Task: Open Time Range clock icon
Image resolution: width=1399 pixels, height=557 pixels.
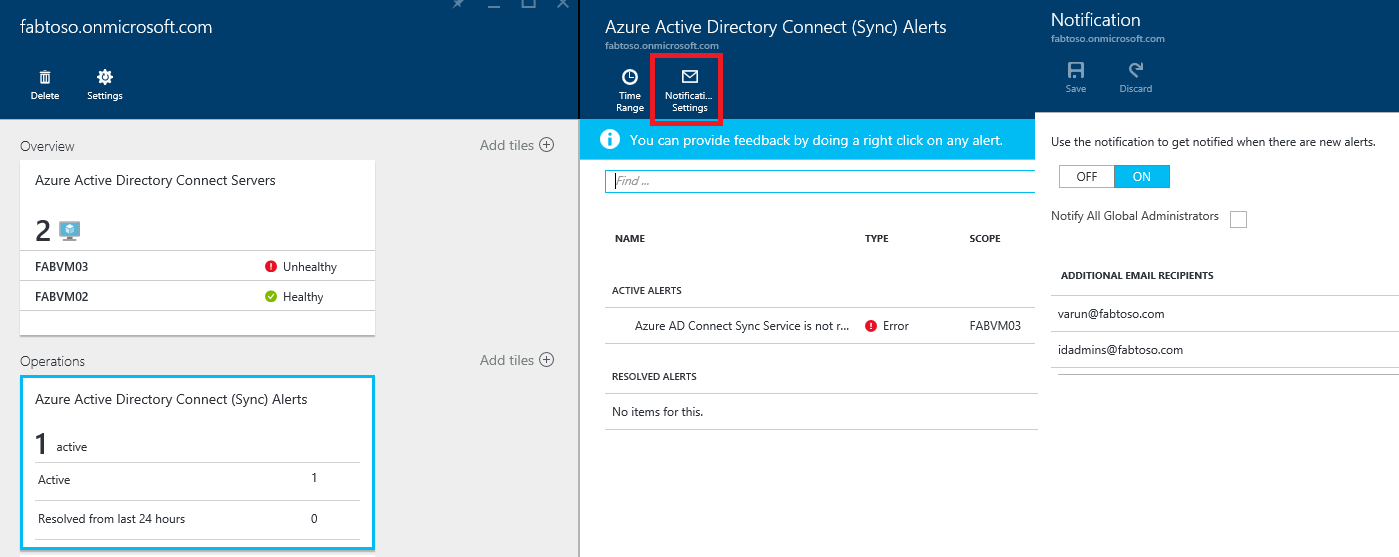Action: click(x=629, y=76)
